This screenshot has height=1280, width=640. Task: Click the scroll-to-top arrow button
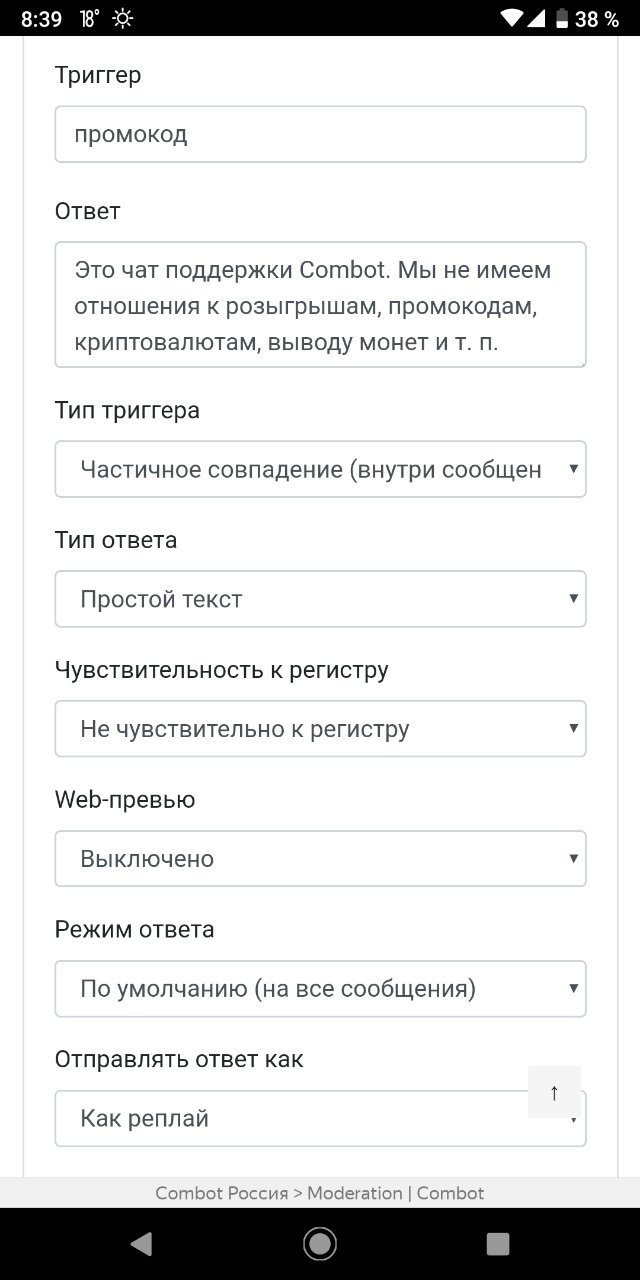[554, 1092]
